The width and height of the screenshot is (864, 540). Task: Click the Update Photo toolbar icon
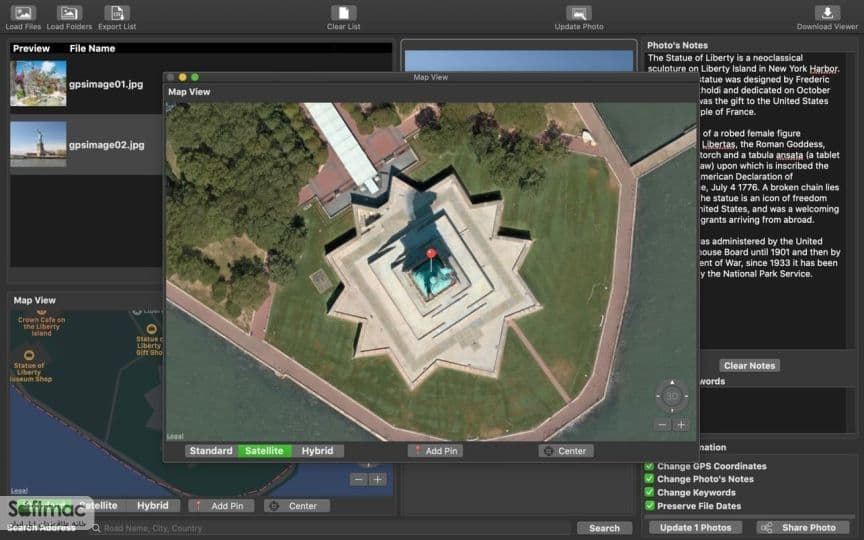(579, 13)
